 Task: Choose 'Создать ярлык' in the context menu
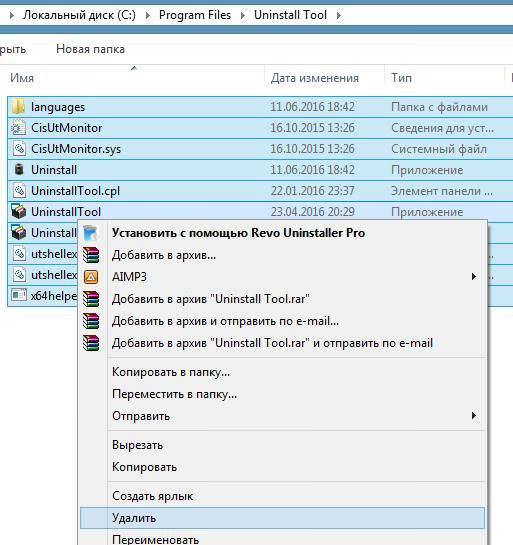tap(282, 496)
